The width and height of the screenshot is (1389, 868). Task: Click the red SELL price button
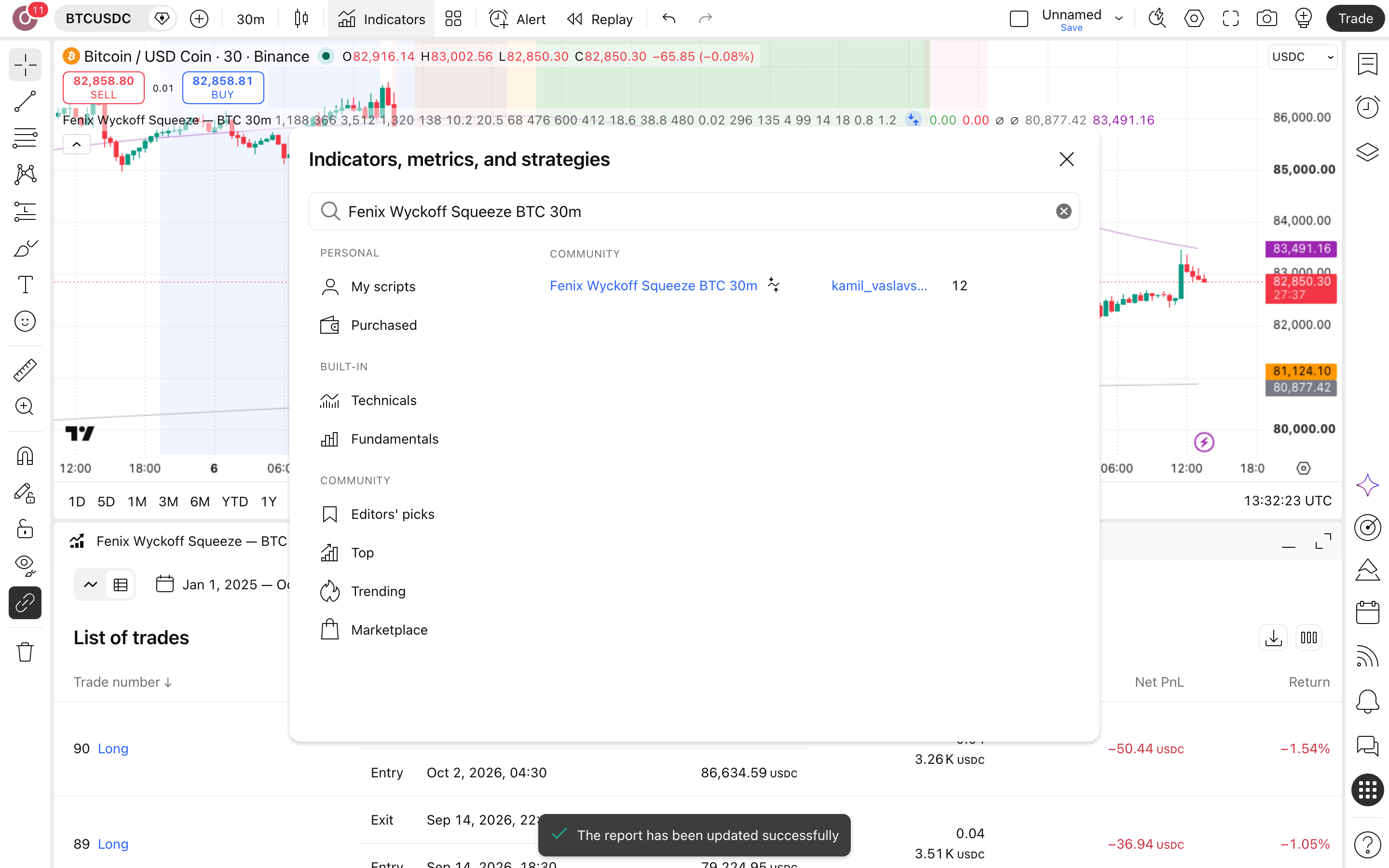[x=103, y=87]
